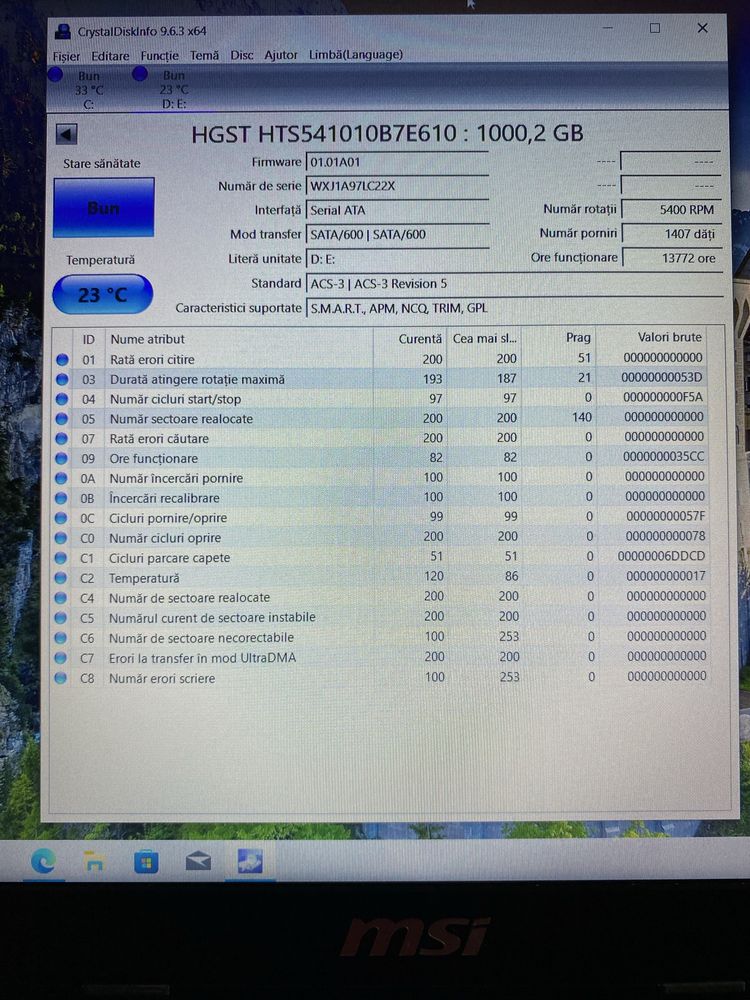Open Microsoft Edge from the taskbar

pyautogui.click(x=43, y=862)
